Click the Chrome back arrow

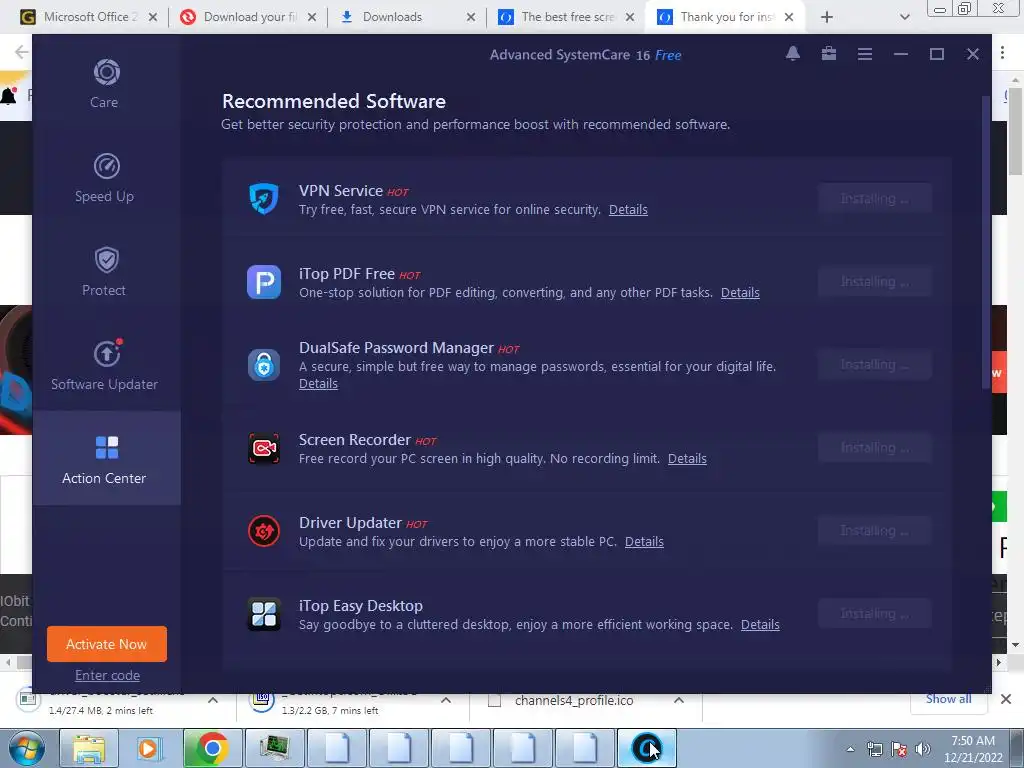(x=21, y=52)
